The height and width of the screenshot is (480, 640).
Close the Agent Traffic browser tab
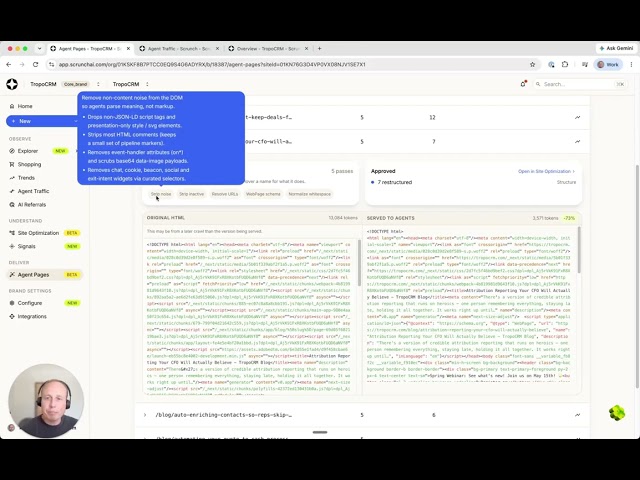tap(217, 49)
